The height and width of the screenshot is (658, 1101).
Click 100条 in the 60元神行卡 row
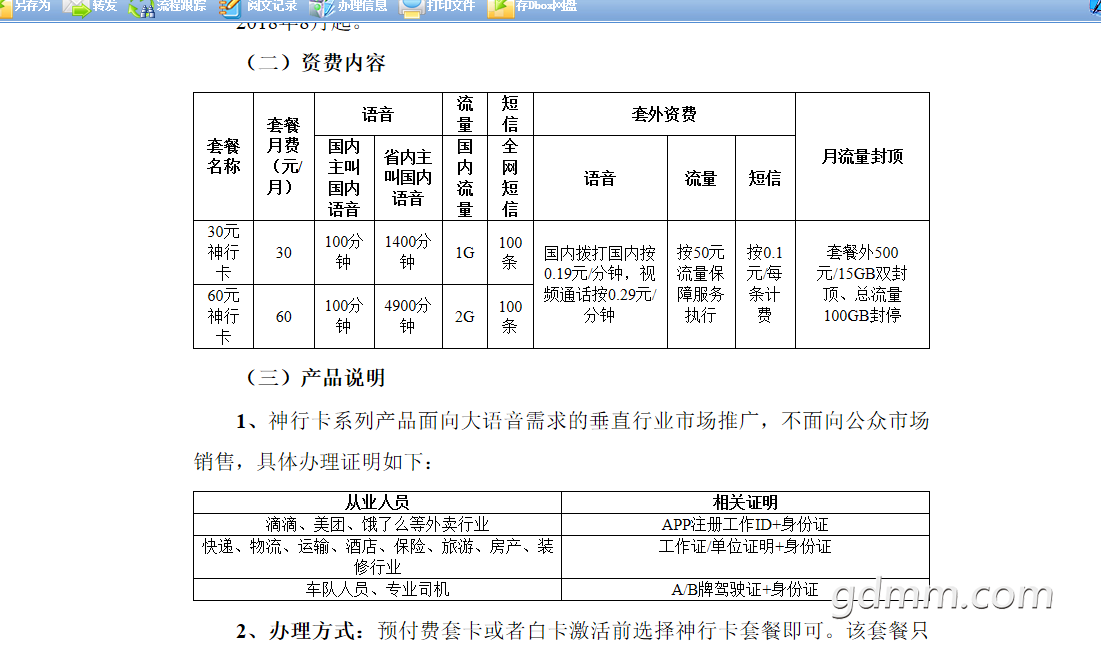[x=510, y=317]
